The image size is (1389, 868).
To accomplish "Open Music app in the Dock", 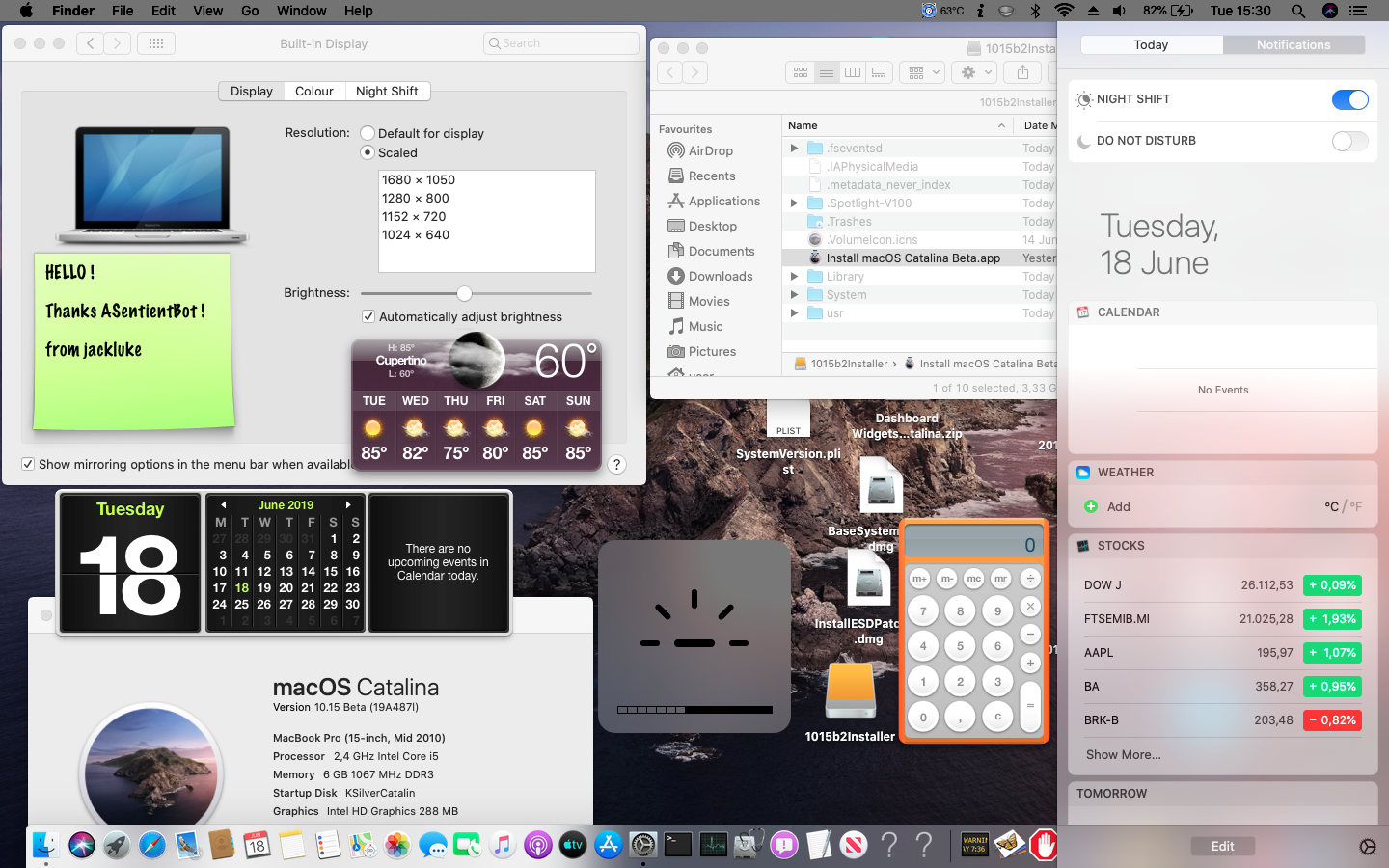I will tap(503, 846).
